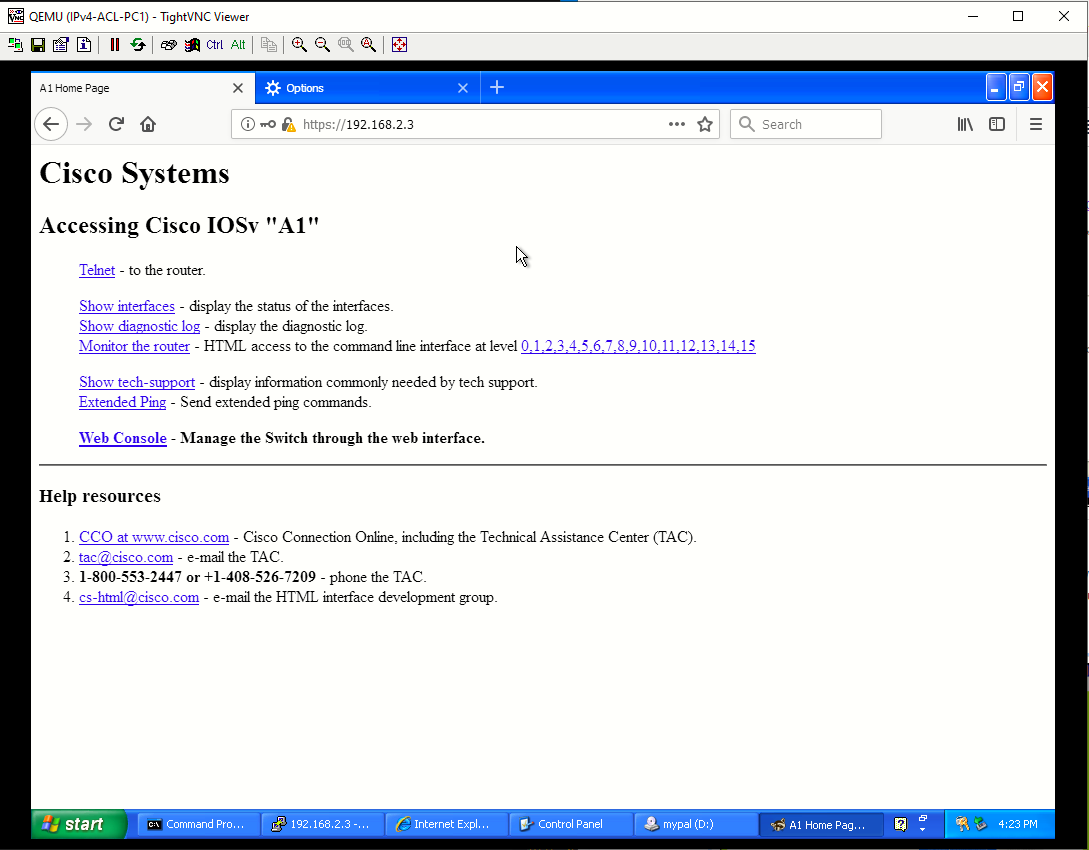The height and width of the screenshot is (850, 1089).
Task: Bookmark this page with the star
Action: pos(705,124)
